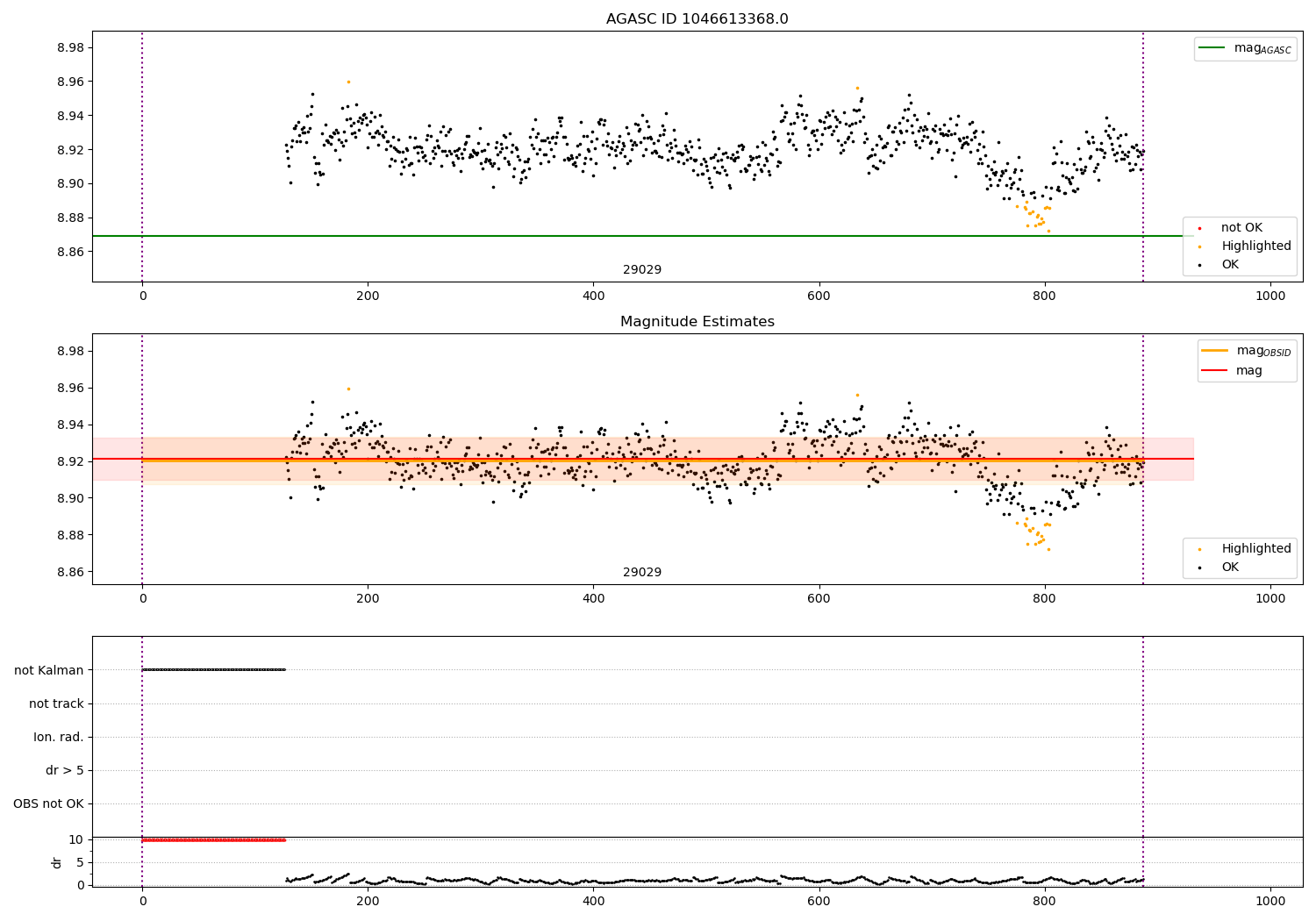This screenshot has height=921, width=1316.
Task: Click the 200 x-axis tick of the top plot
Action: tap(368, 296)
